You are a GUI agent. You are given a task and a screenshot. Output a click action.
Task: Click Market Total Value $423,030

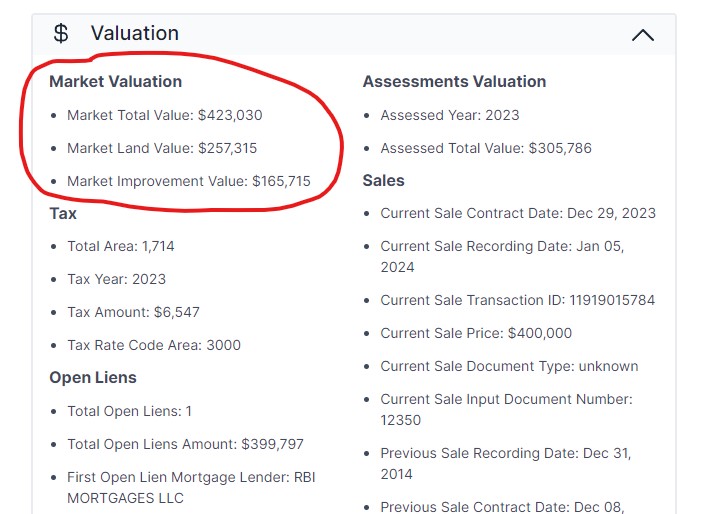point(164,115)
